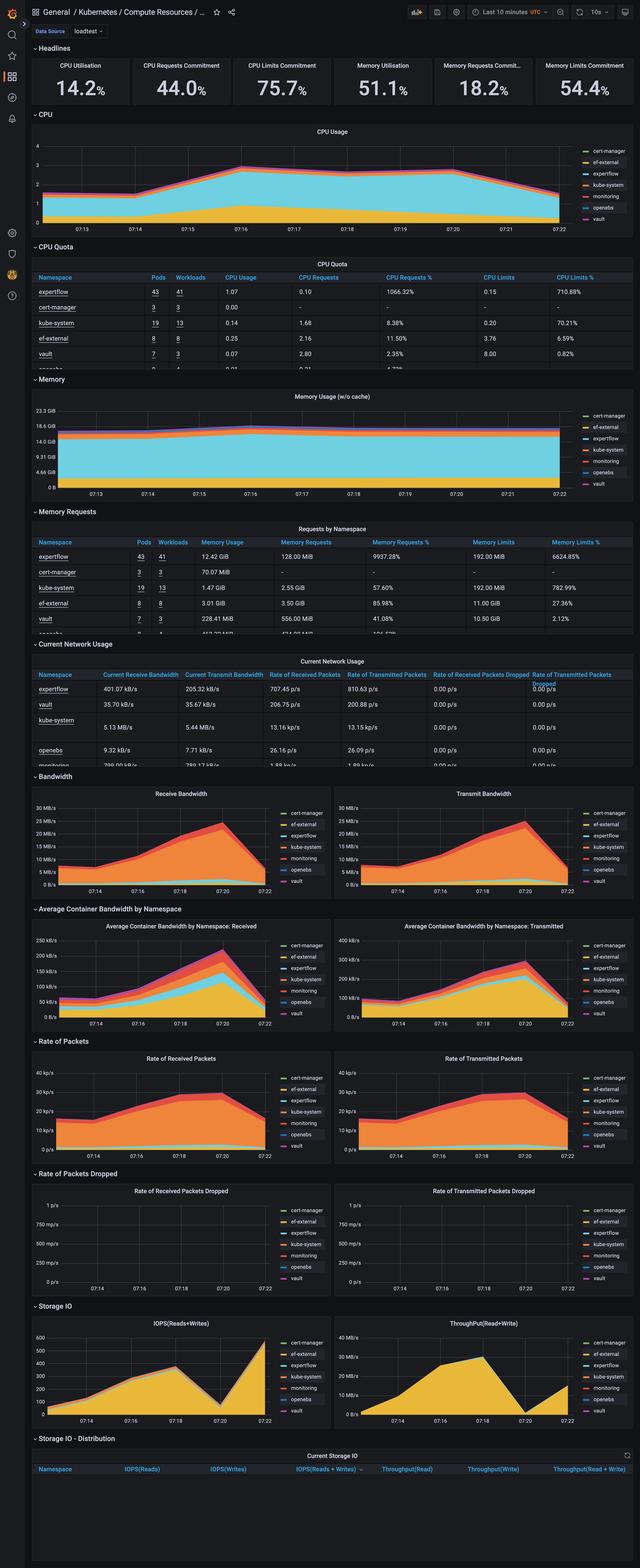The width and height of the screenshot is (640, 1568).
Task: Open the starred dashboards favorites icon
Action: click(x=12, y=55)
